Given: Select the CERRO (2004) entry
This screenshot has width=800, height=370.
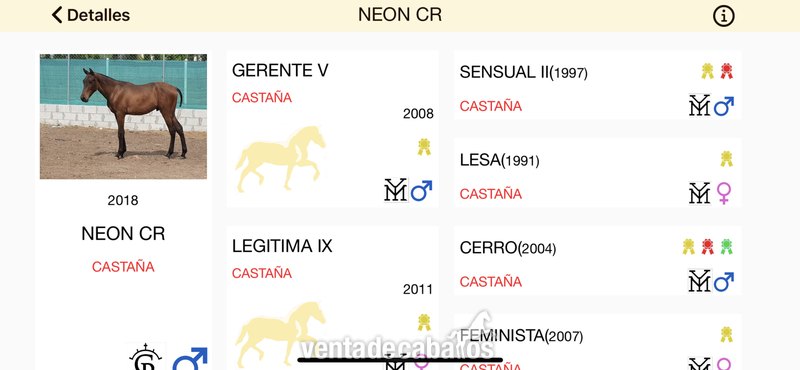Looking at the screenshot, I should point(597,260).
